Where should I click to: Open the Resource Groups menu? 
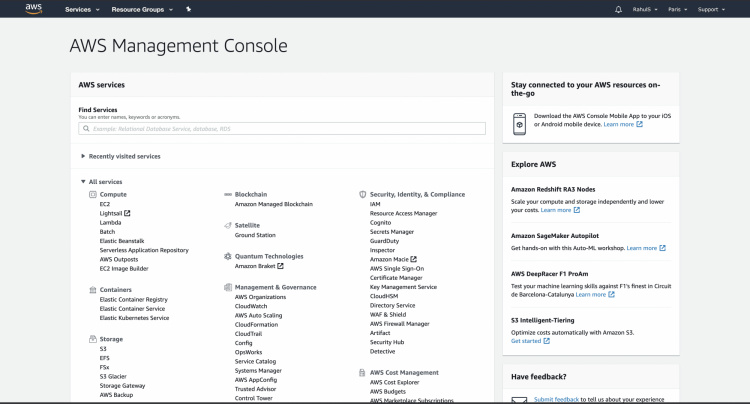point(141,9)
